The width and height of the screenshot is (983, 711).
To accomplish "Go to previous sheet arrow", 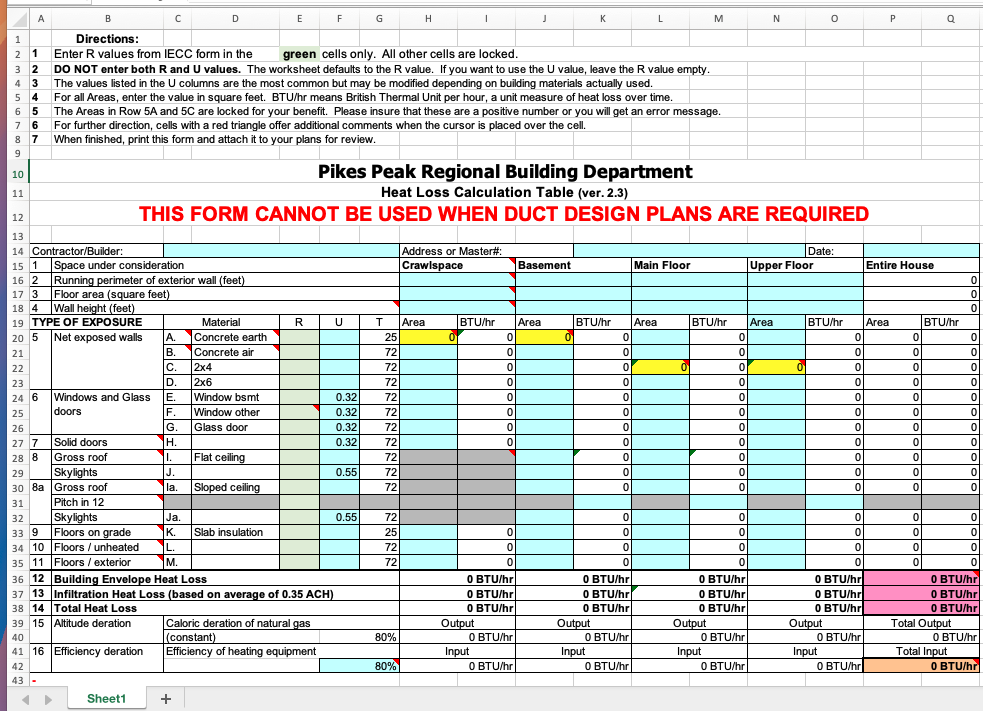I will [26, 699].
